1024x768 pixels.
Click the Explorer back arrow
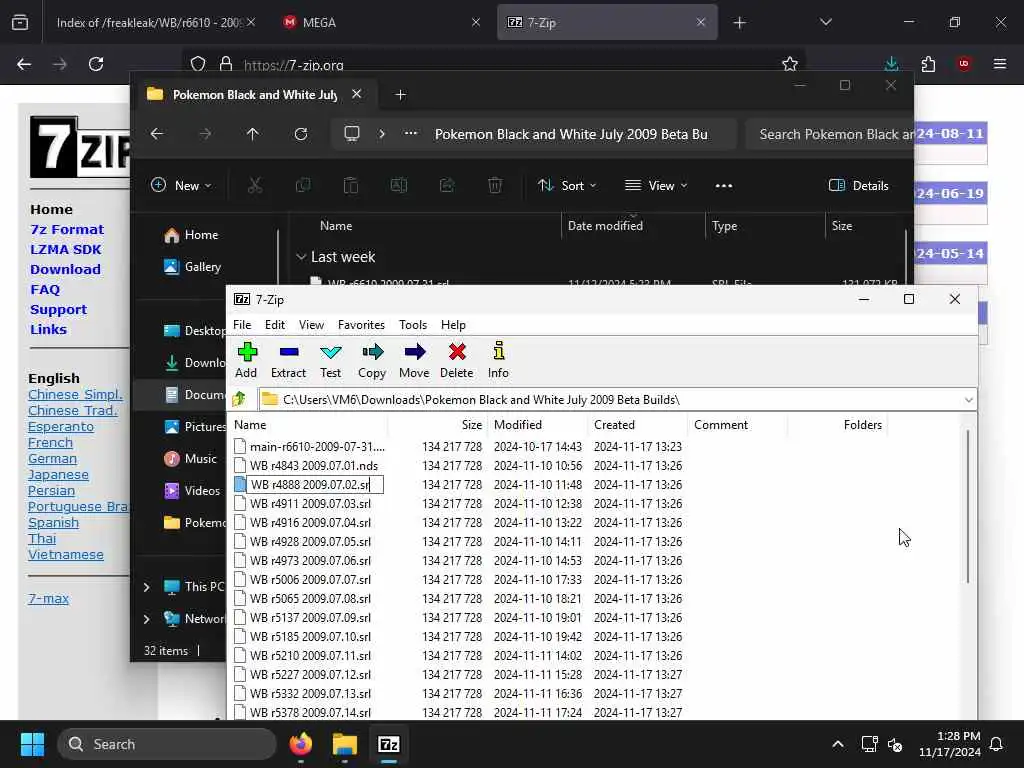pyautogui.click(x=157, y=134)
